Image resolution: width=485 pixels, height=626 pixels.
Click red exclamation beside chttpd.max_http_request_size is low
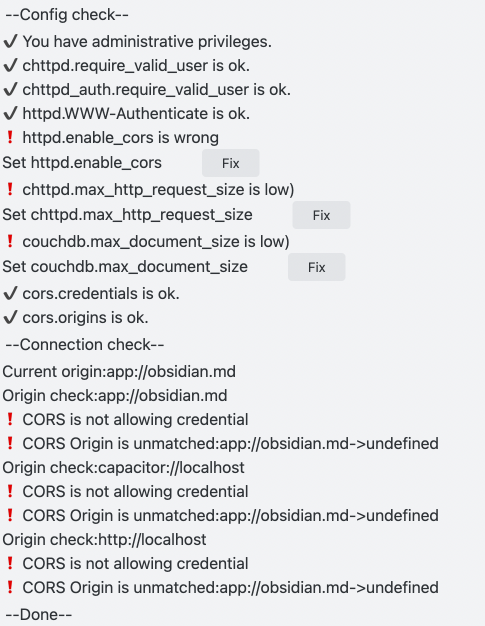coord(10,189)
